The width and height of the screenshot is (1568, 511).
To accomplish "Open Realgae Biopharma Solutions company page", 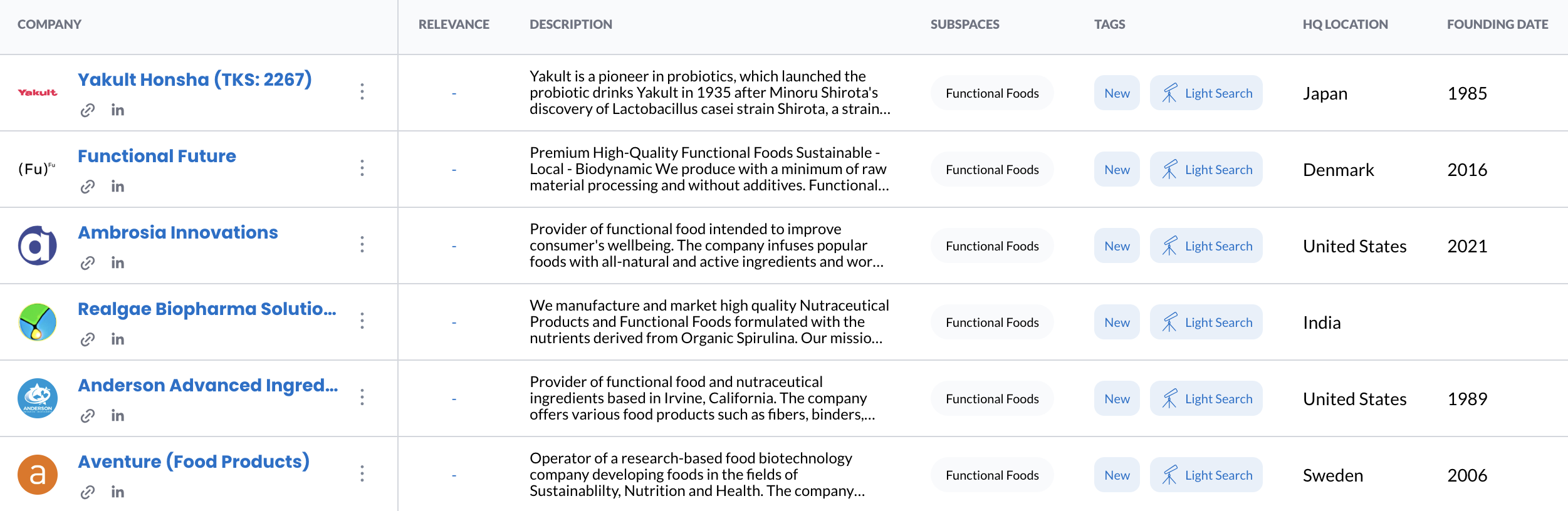I will tap(207, 309).
